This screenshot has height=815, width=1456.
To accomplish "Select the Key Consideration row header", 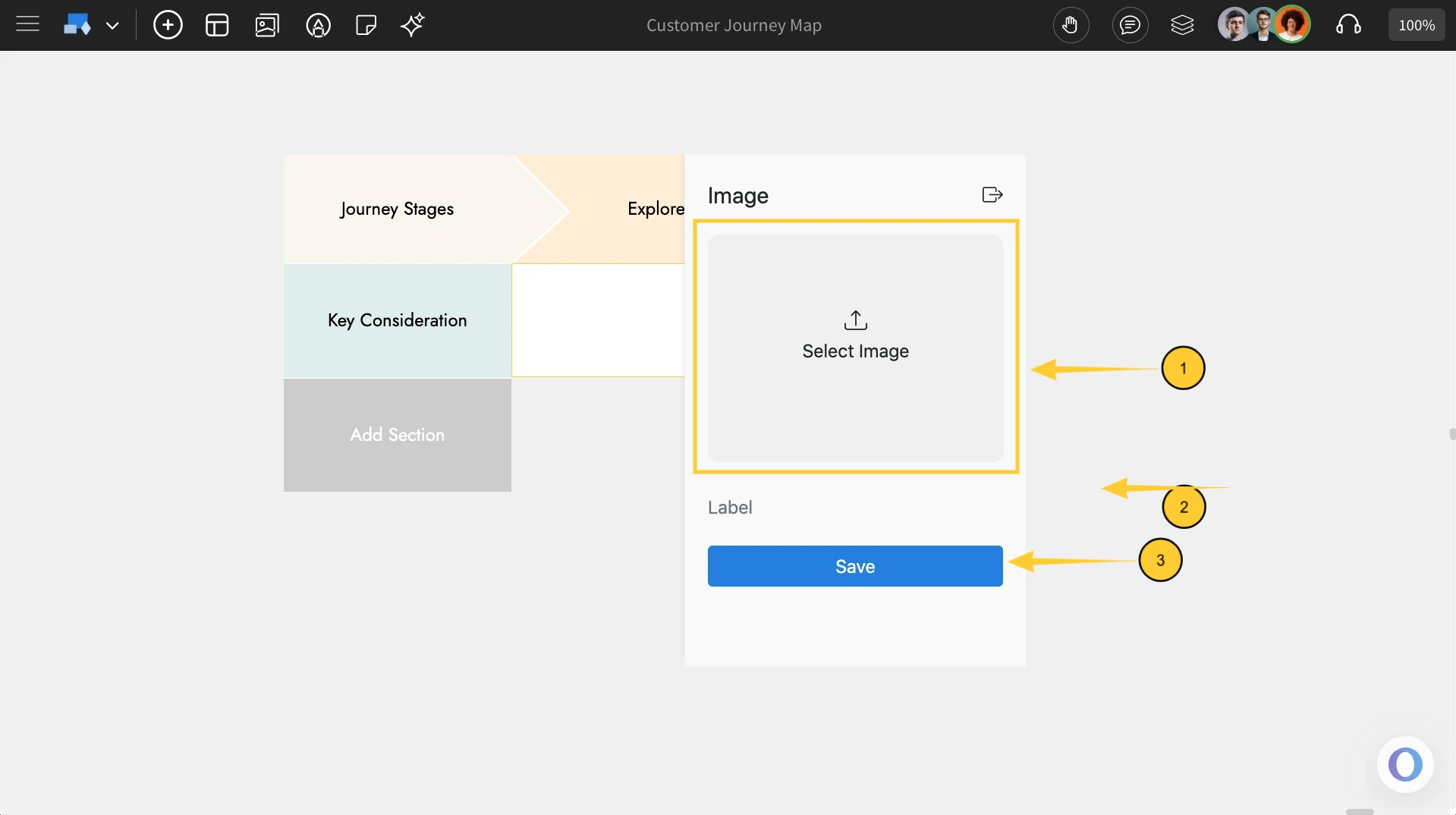I will click(x=397, y=320).
